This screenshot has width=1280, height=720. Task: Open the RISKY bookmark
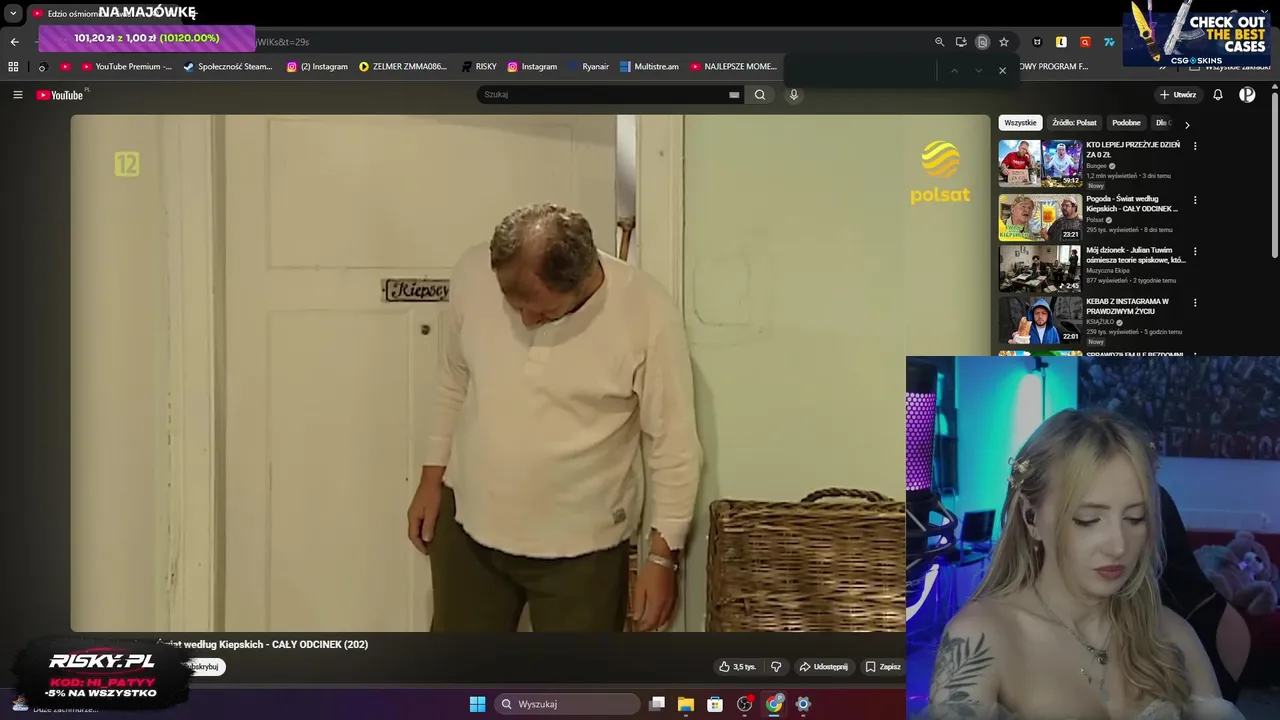pyautogui.click(x=479, y=67)
